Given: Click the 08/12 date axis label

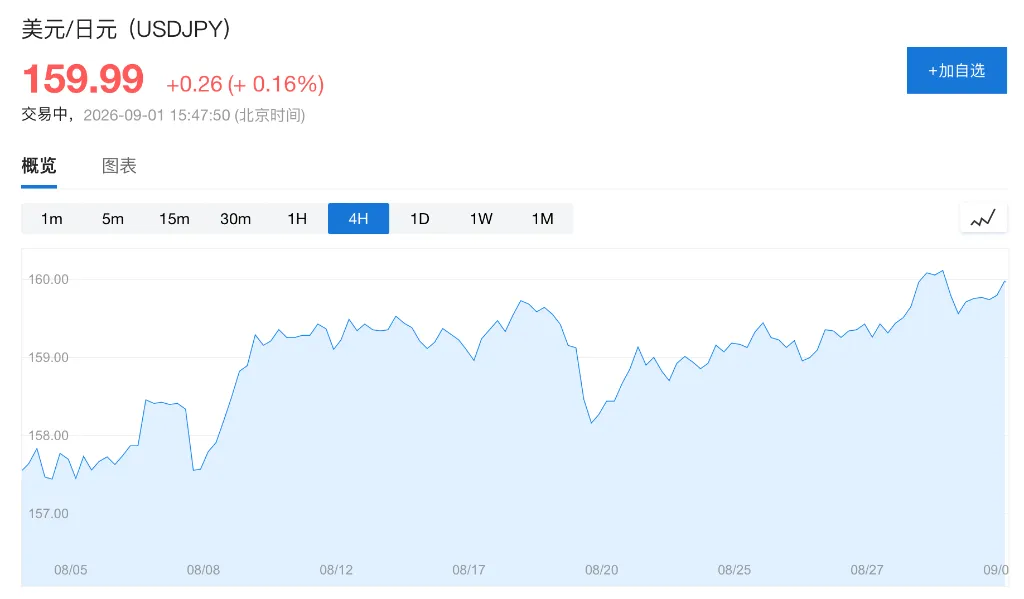Looking at the screenshot, I should [x=336, y=570].
